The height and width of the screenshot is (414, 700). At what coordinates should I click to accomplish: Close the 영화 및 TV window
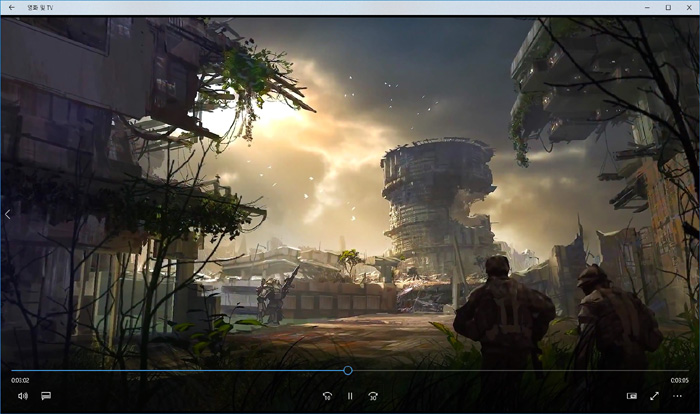click(x=689, y=7)
